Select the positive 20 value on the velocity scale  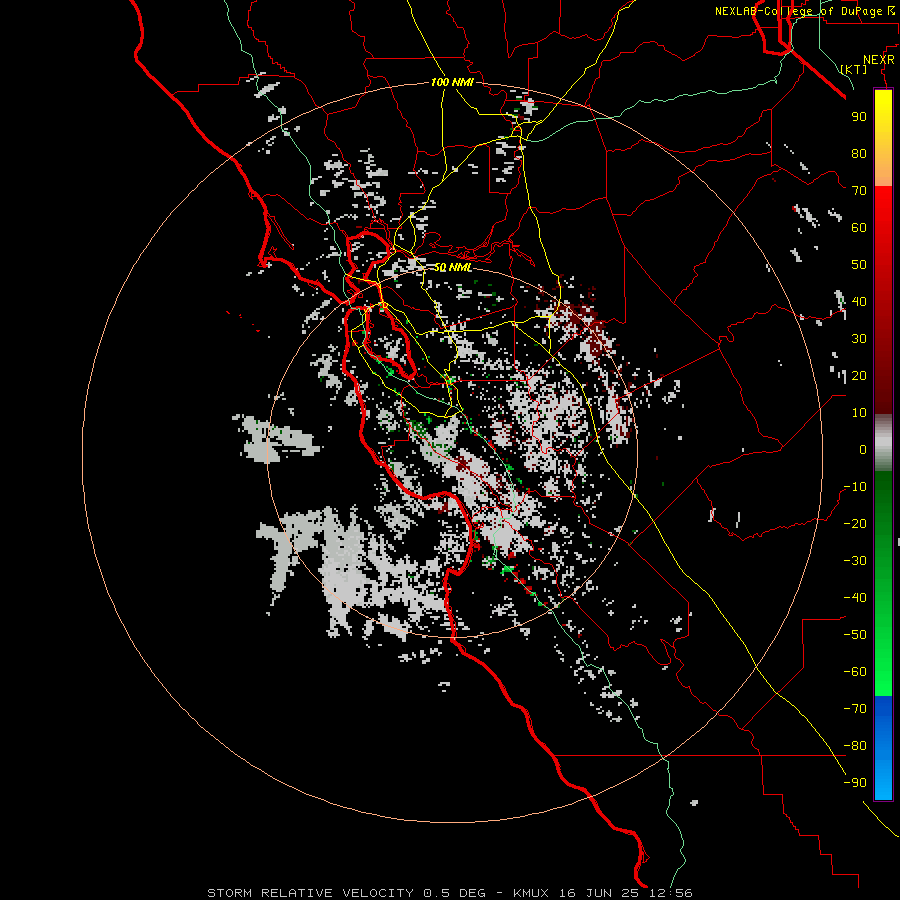859,376
